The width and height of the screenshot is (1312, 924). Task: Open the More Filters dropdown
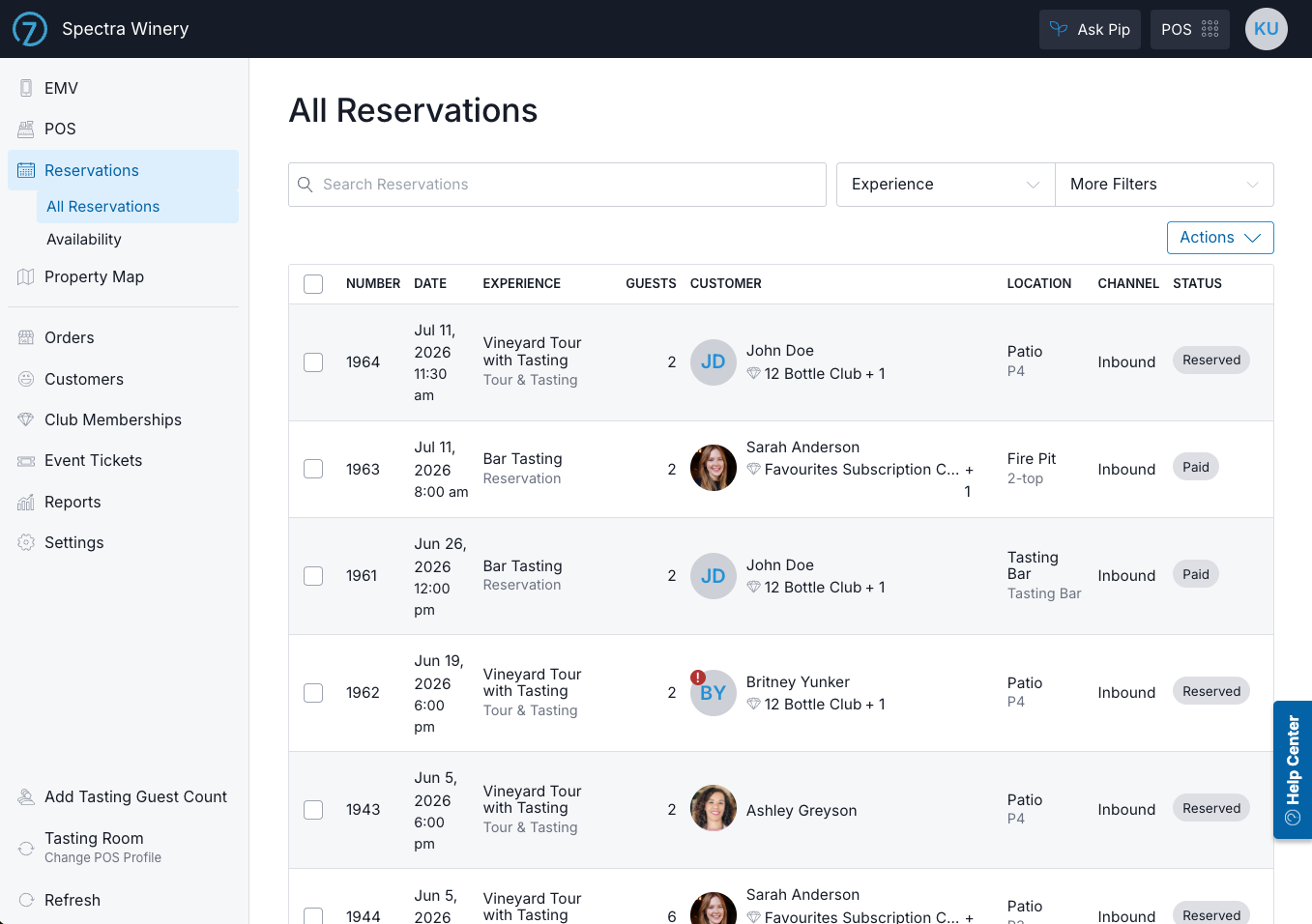[x=1164, y=185]
